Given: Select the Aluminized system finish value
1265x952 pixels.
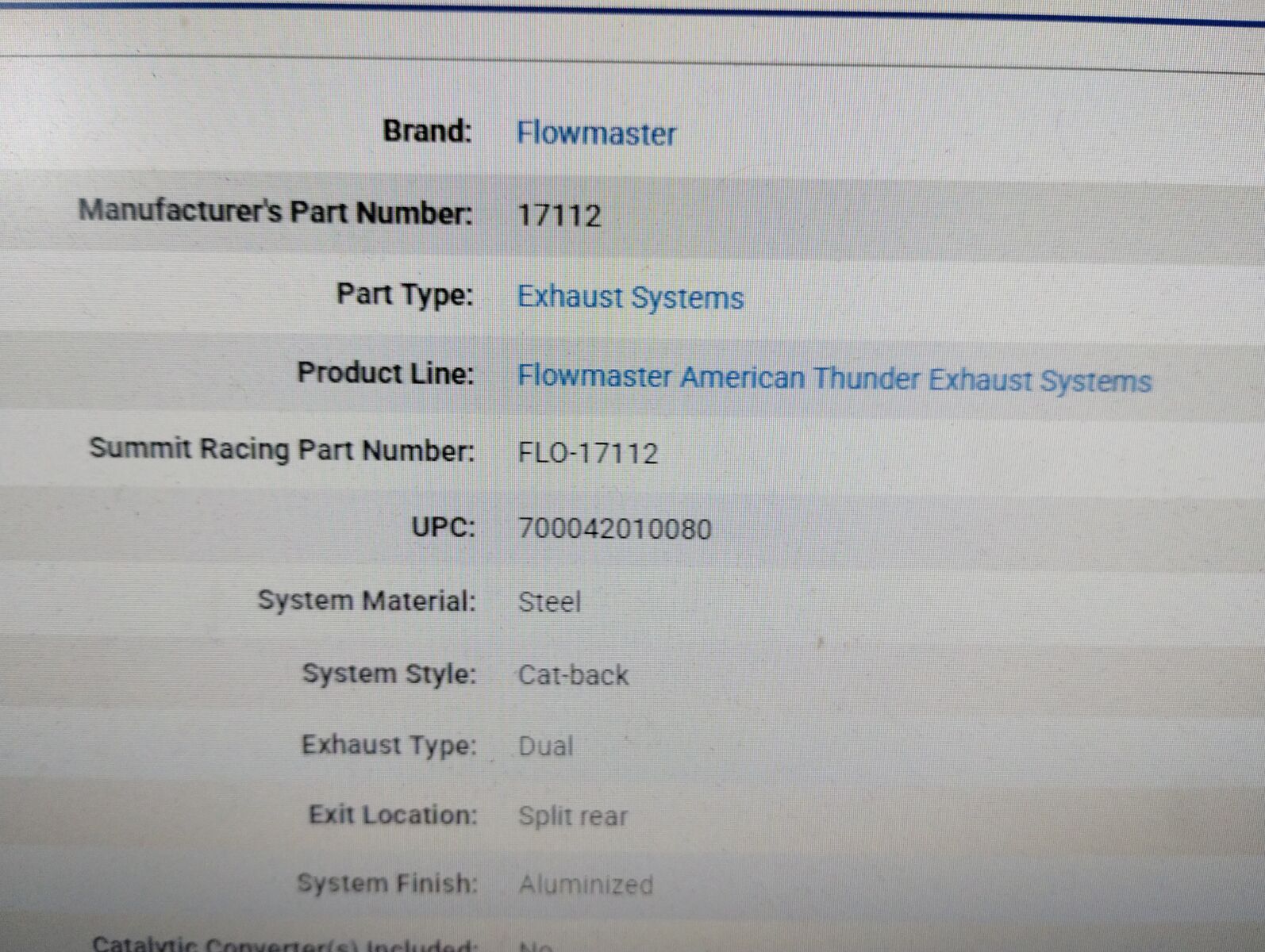Looking at the screenshot, I should (x=586, y=885).
